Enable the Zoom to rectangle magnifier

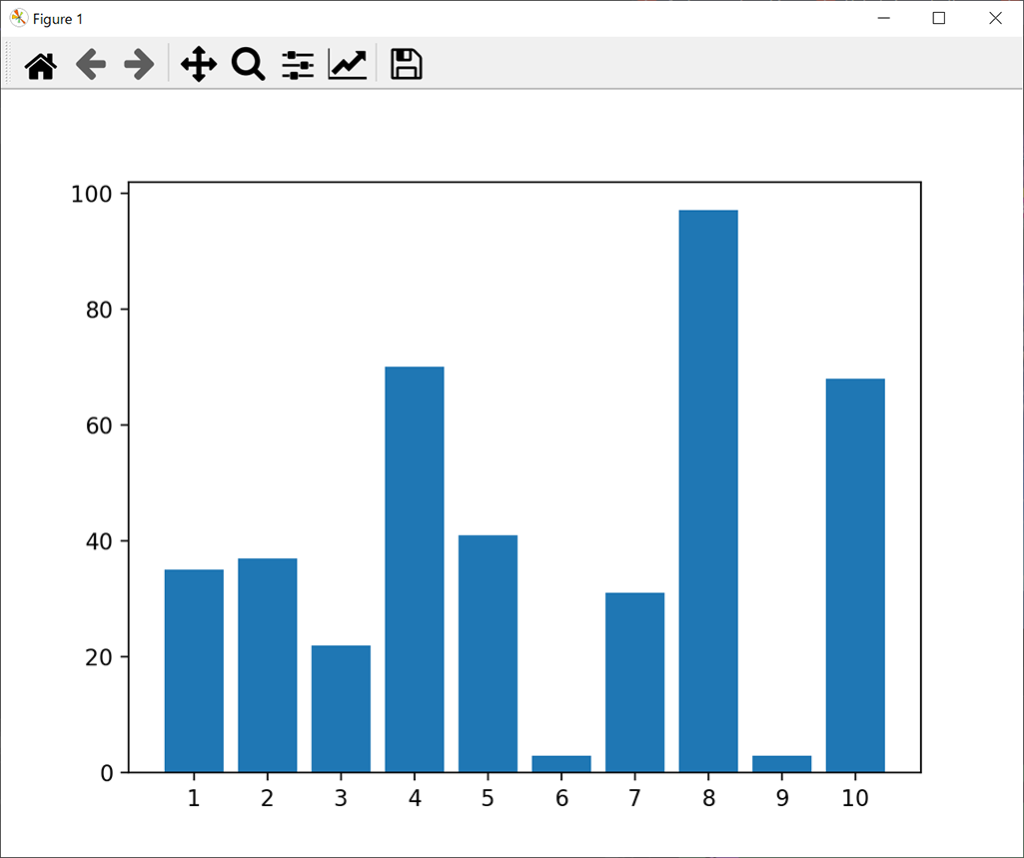(x=248, y=66)
